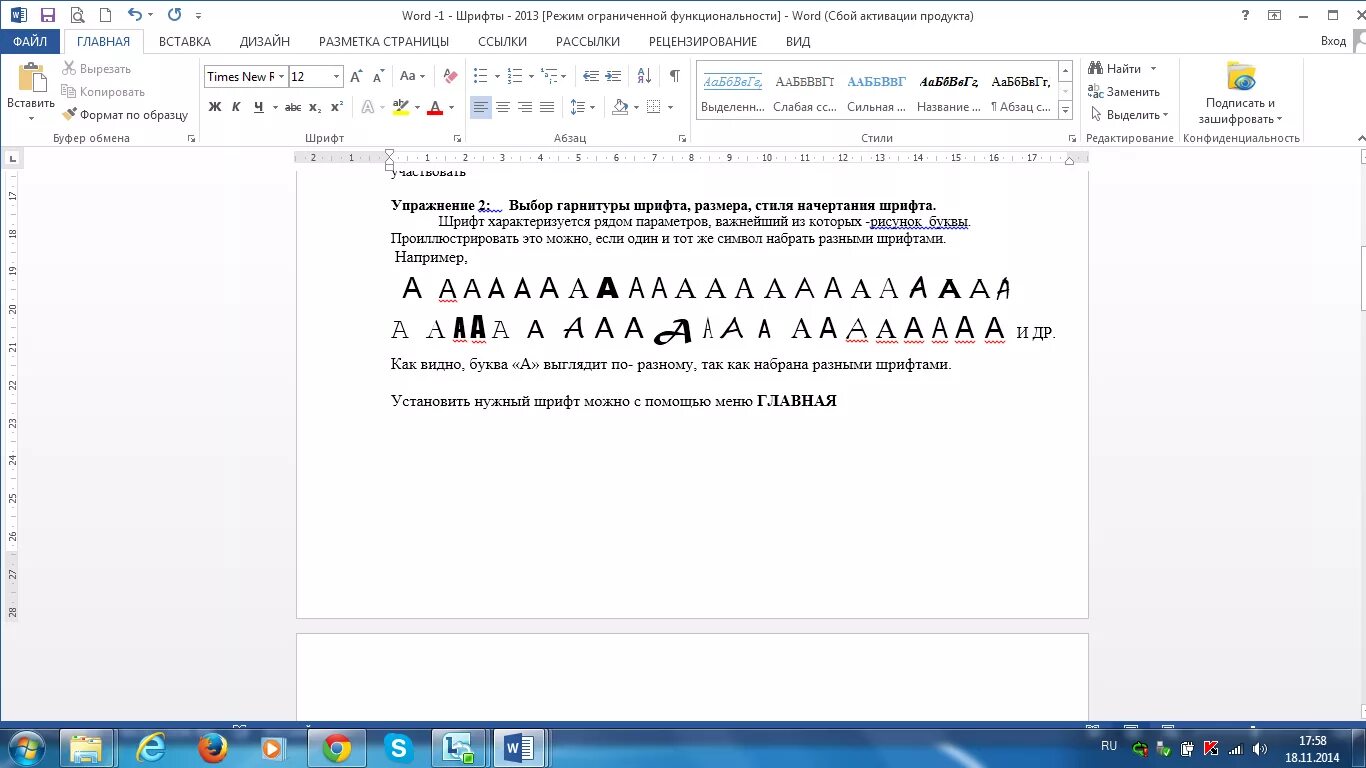1366x768 pixels.
Task: Open the font name dropdown
Action: point(282,76)
